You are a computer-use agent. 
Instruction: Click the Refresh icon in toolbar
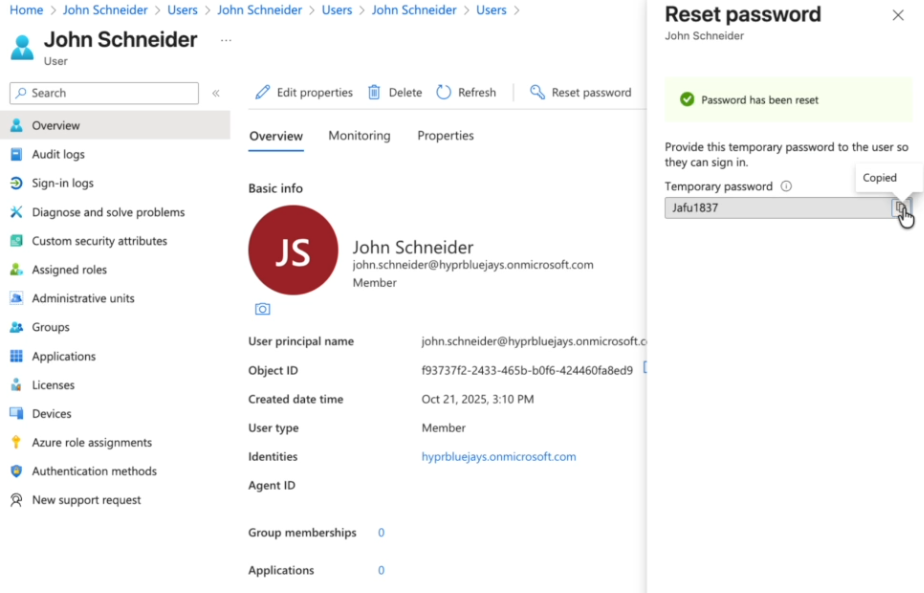(x=444, y=92)
